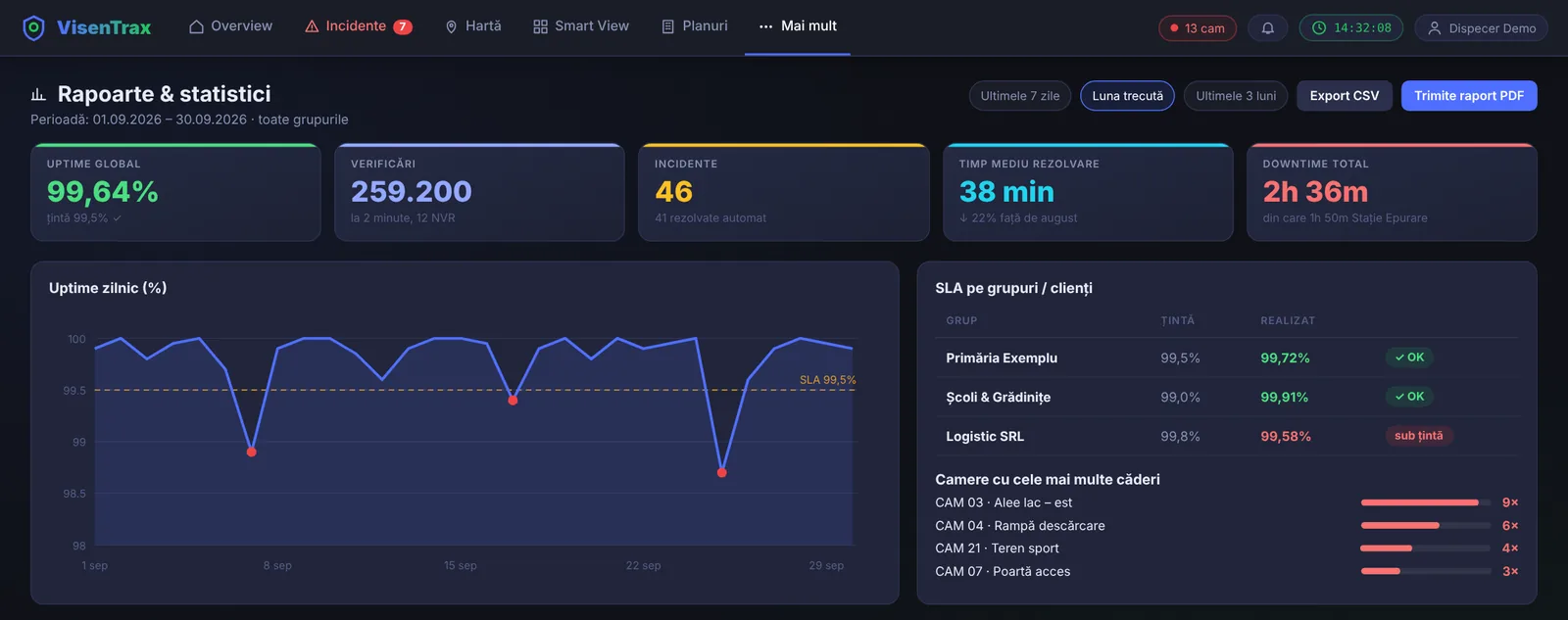Go to the Incidente tab
The height and width of the screenshot is (620, 1568).
point(358,26)
